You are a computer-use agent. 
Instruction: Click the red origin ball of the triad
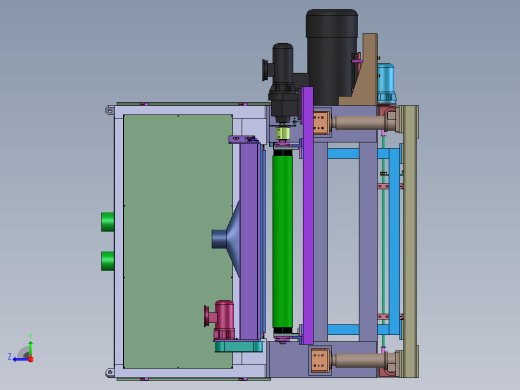[x=31, y=359]
